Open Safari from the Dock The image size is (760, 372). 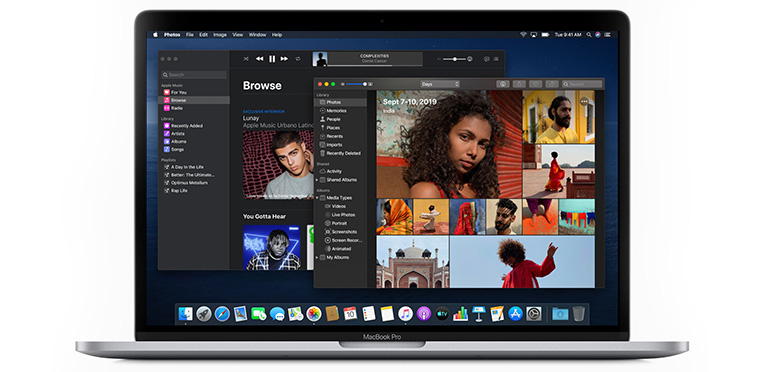222,314
